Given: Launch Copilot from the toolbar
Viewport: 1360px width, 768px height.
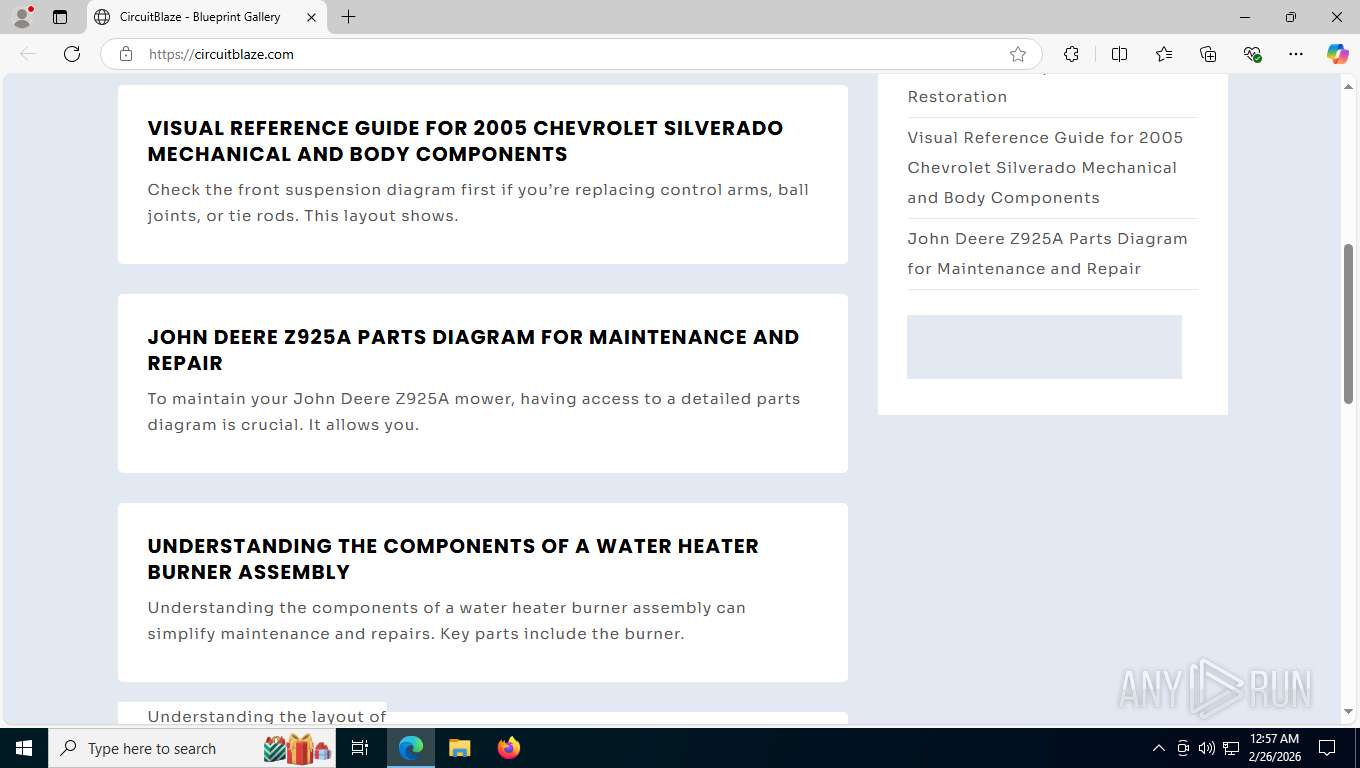Looking at the screenshot, I should 1337,54.
